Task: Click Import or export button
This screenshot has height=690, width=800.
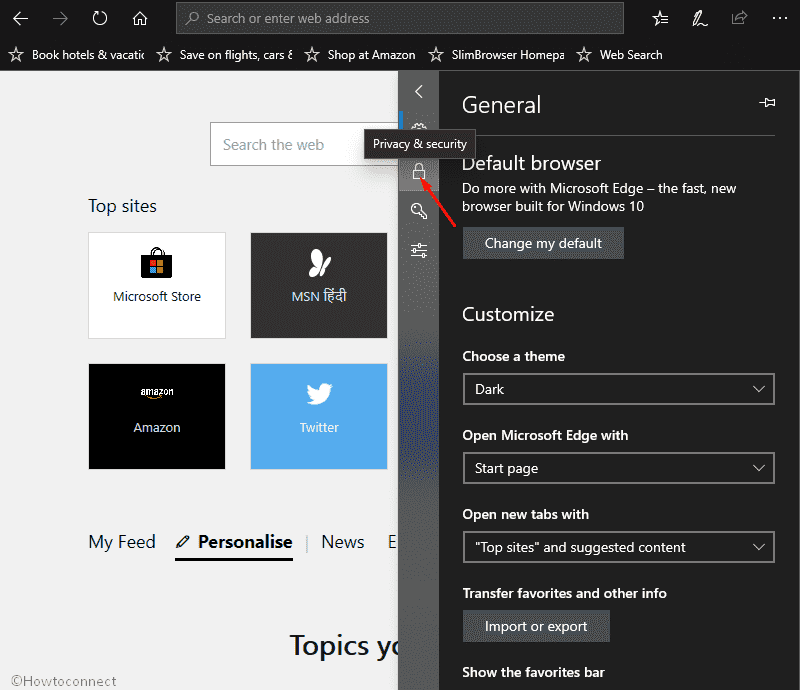Action: coord(536,626)
